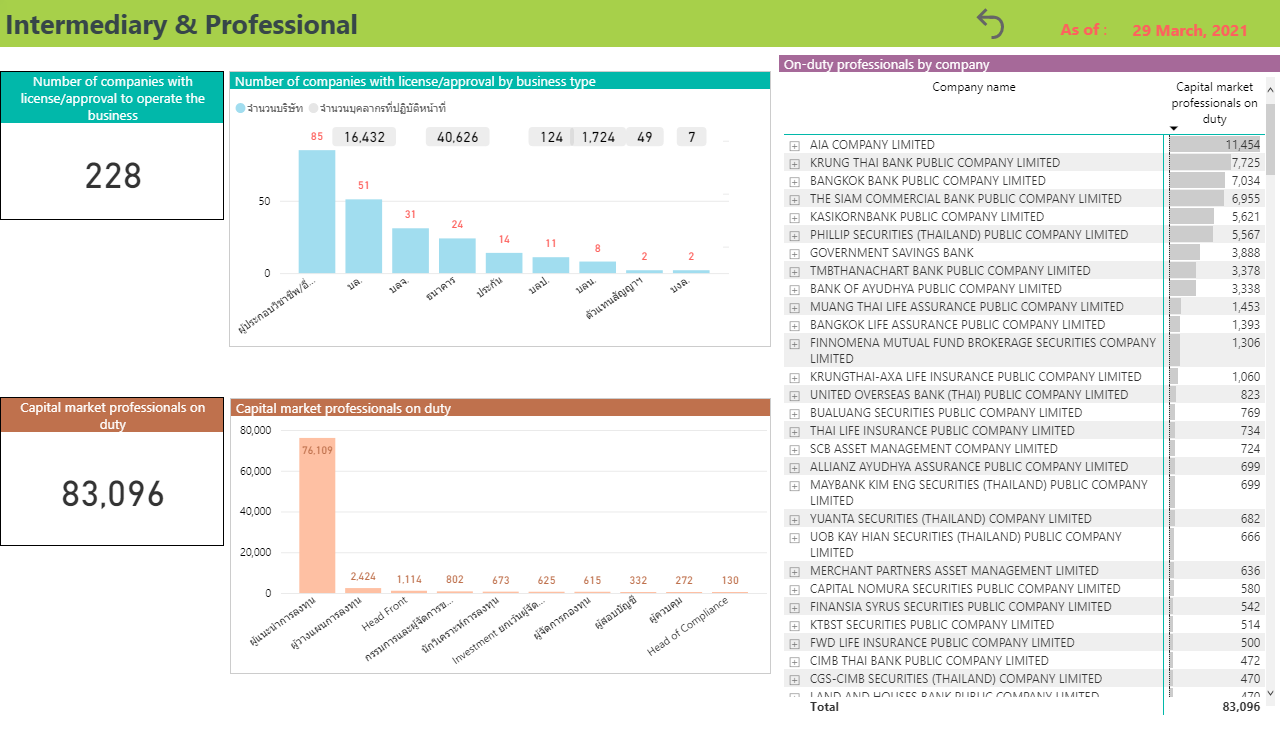Expand the KRUNG THAI BANK row
This screenshot has width=1280, height=740.
click(x=795, y=163)
